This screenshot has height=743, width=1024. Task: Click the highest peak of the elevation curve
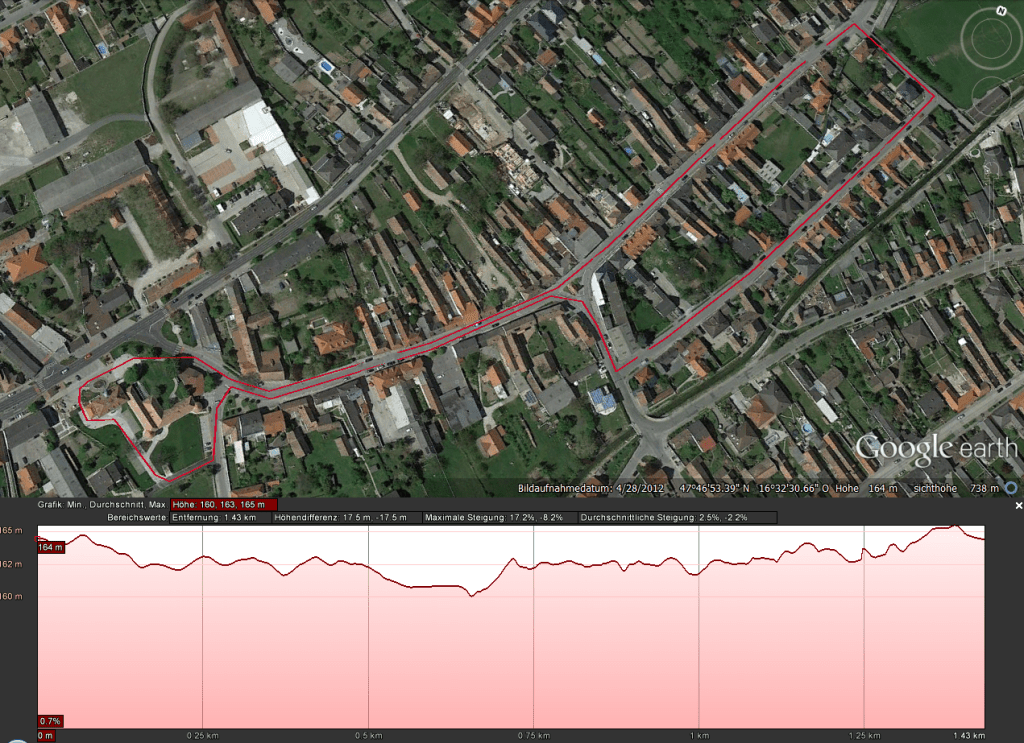point(954,526)
